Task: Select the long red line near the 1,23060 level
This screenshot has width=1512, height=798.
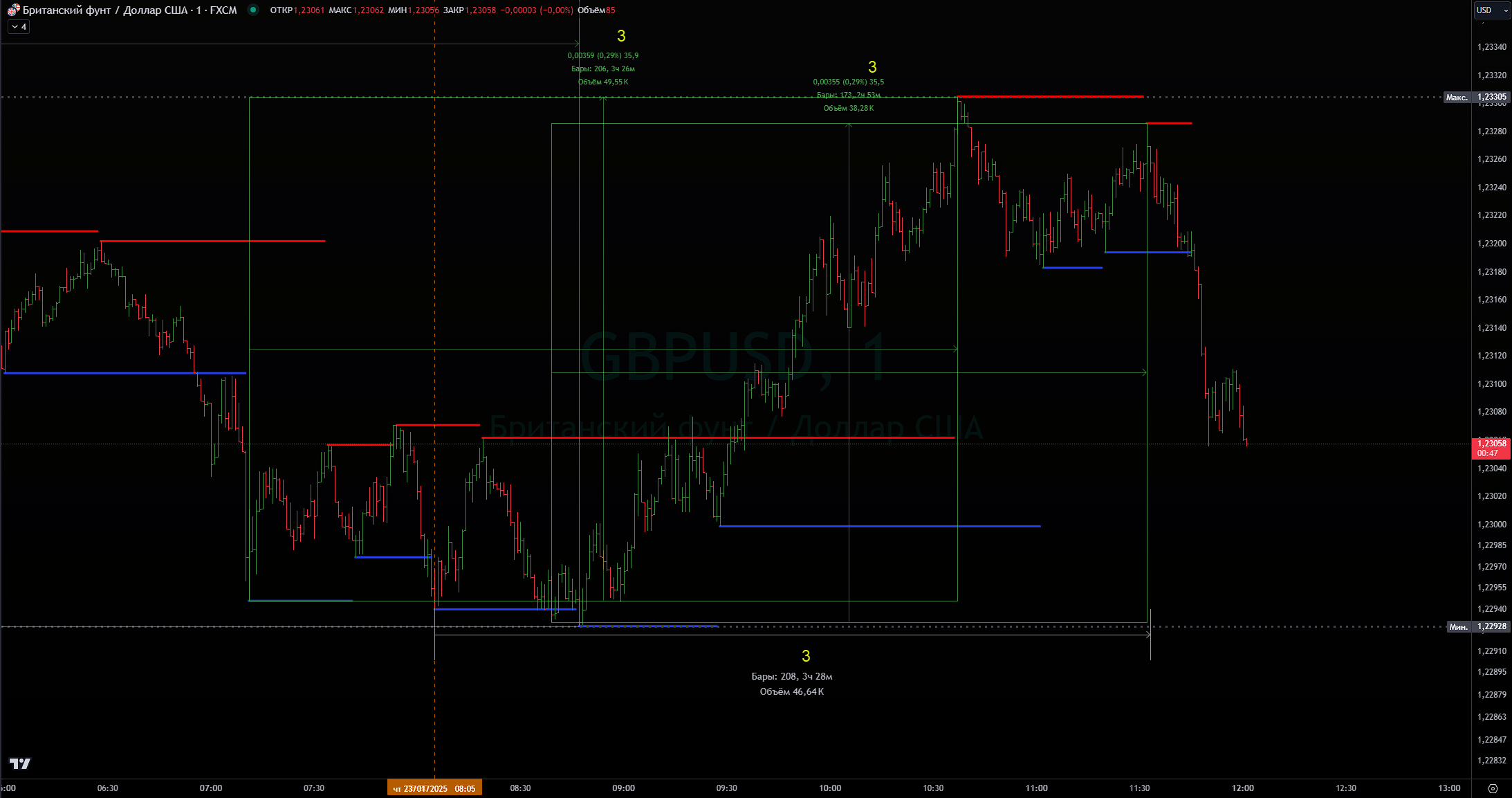Action: (718, 437)
